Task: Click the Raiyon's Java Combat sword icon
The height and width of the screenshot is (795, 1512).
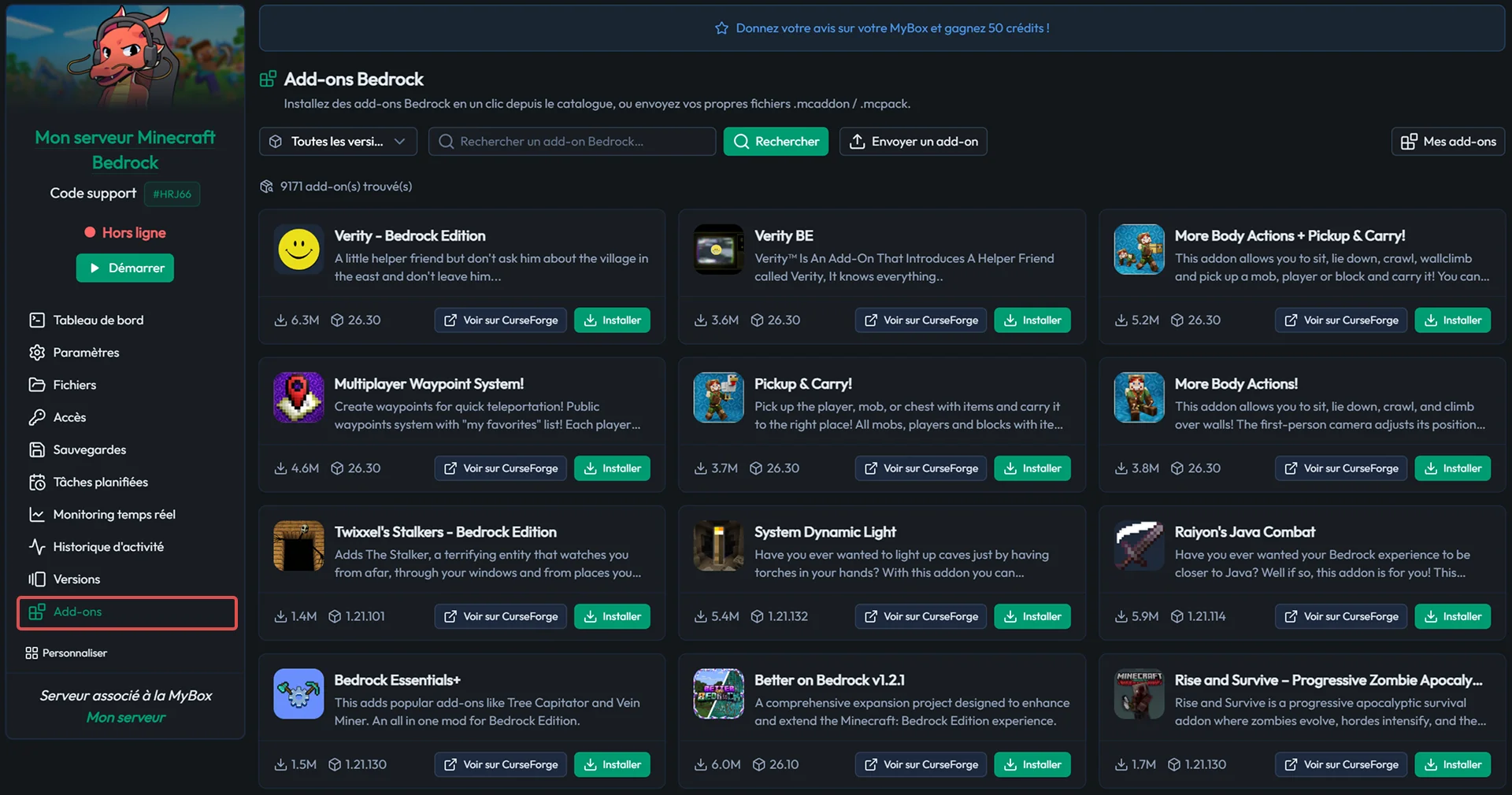Action: point(1139,545)
